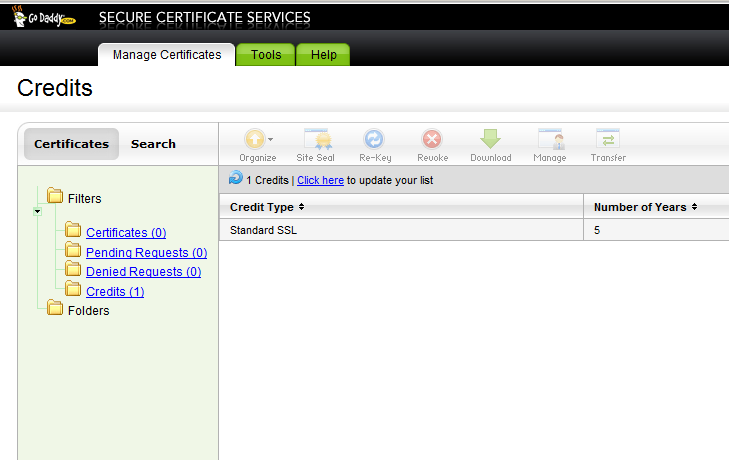
Task: Switch to the Tools tab
Action: point(265,55)
